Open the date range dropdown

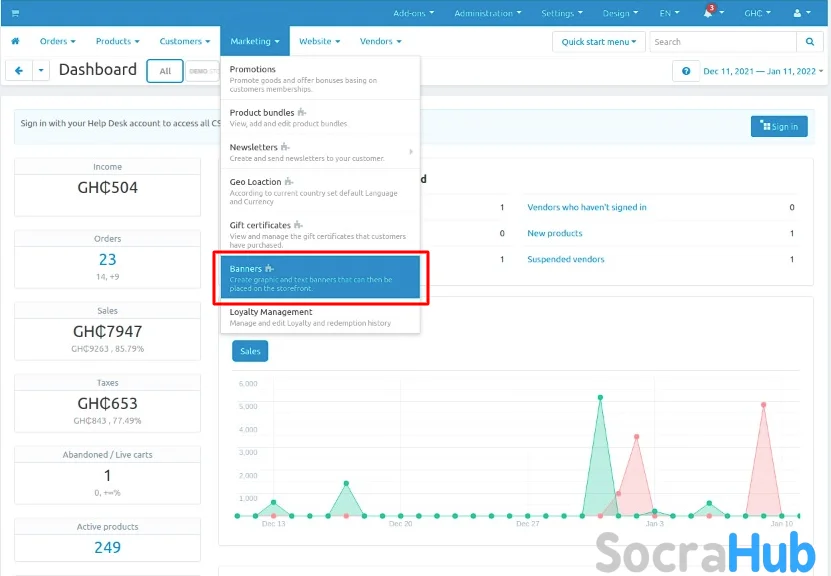coord(763,71)
